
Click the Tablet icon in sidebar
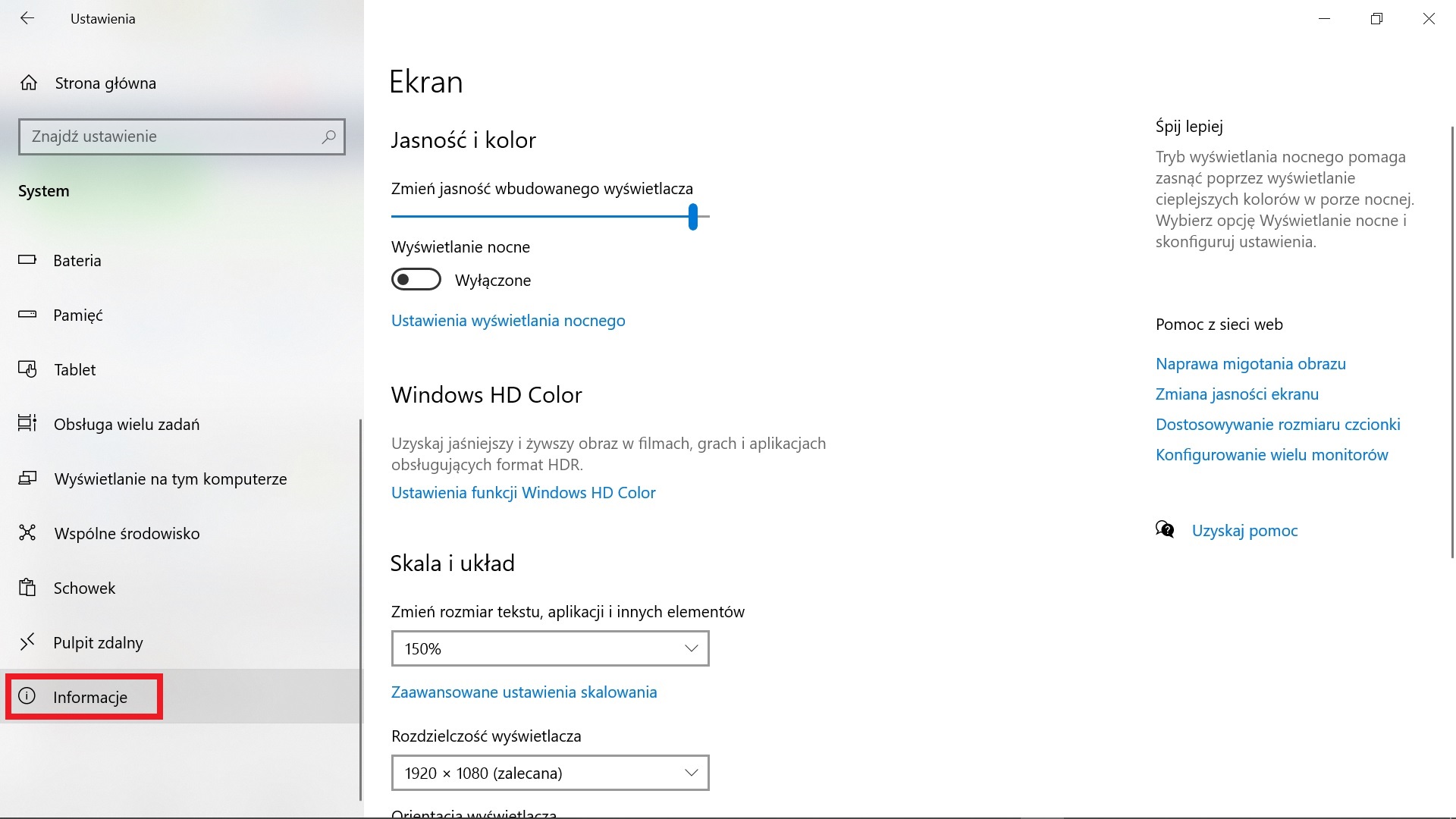point(27,369)
